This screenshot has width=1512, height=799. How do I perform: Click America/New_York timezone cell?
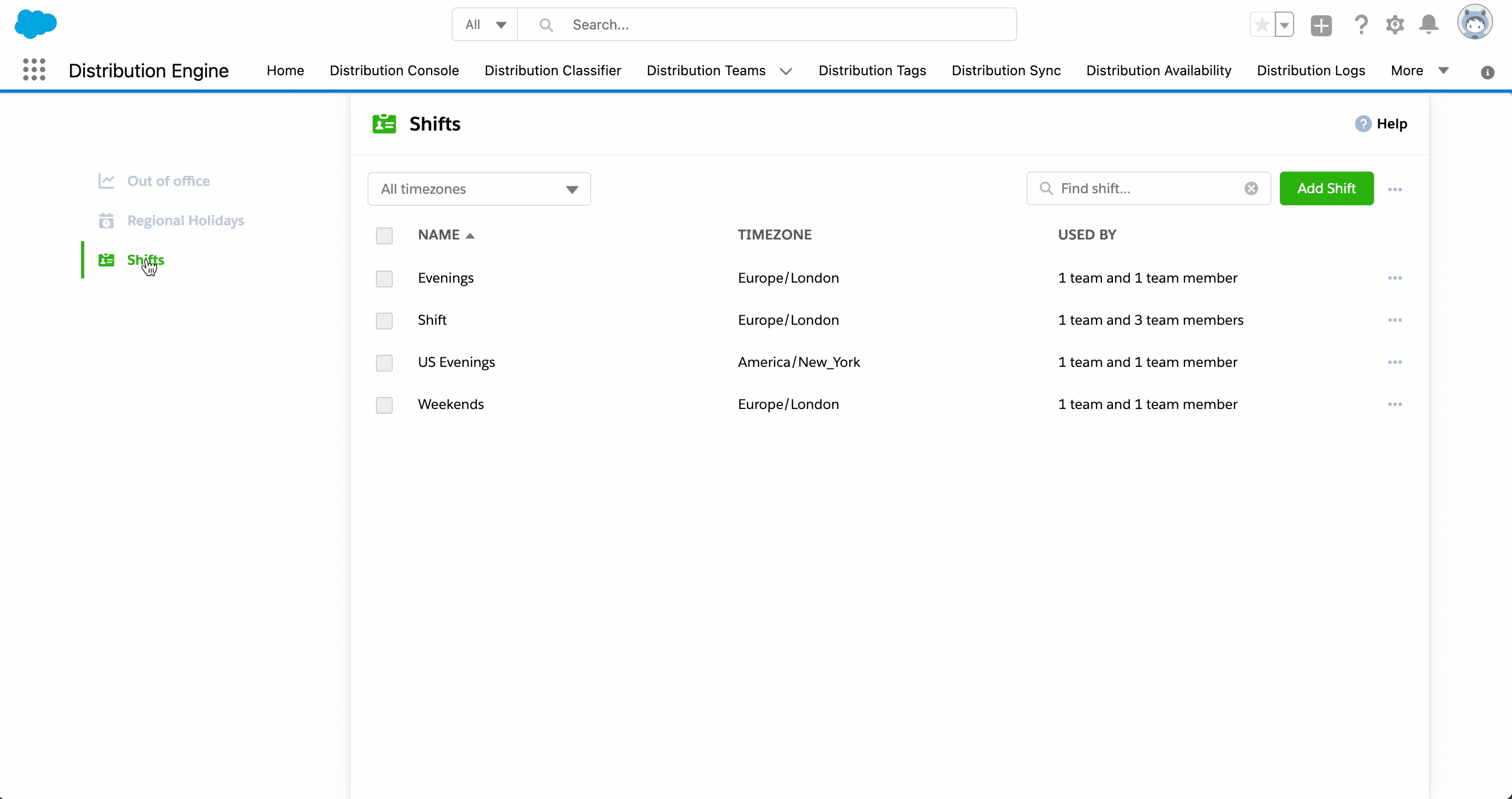799,363
